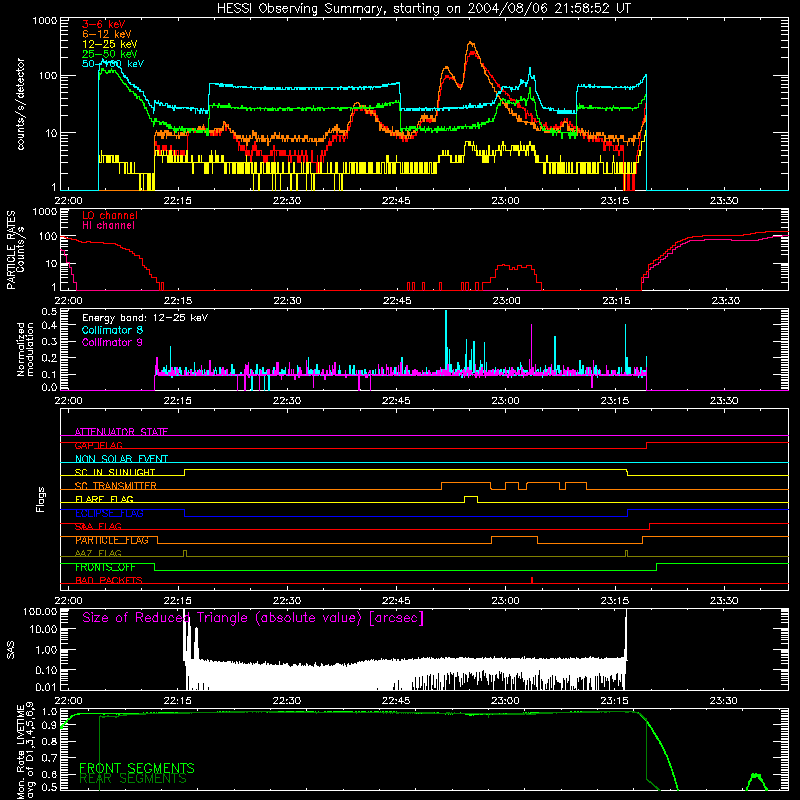Select the 6-12 keV legend label
Viewport: 800px width, 800px height.
point(106,34)
